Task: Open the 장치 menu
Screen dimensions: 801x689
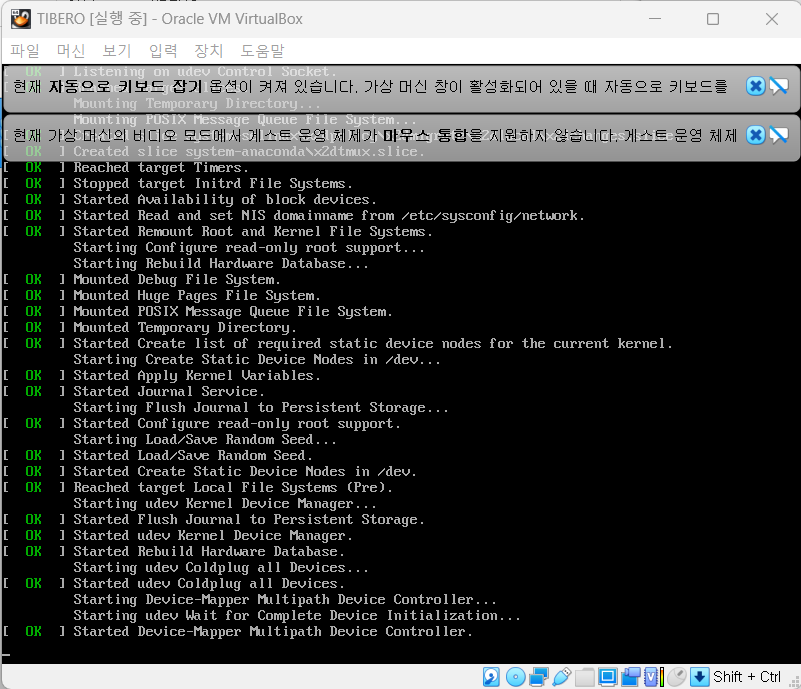Action: tap(208, 51)
